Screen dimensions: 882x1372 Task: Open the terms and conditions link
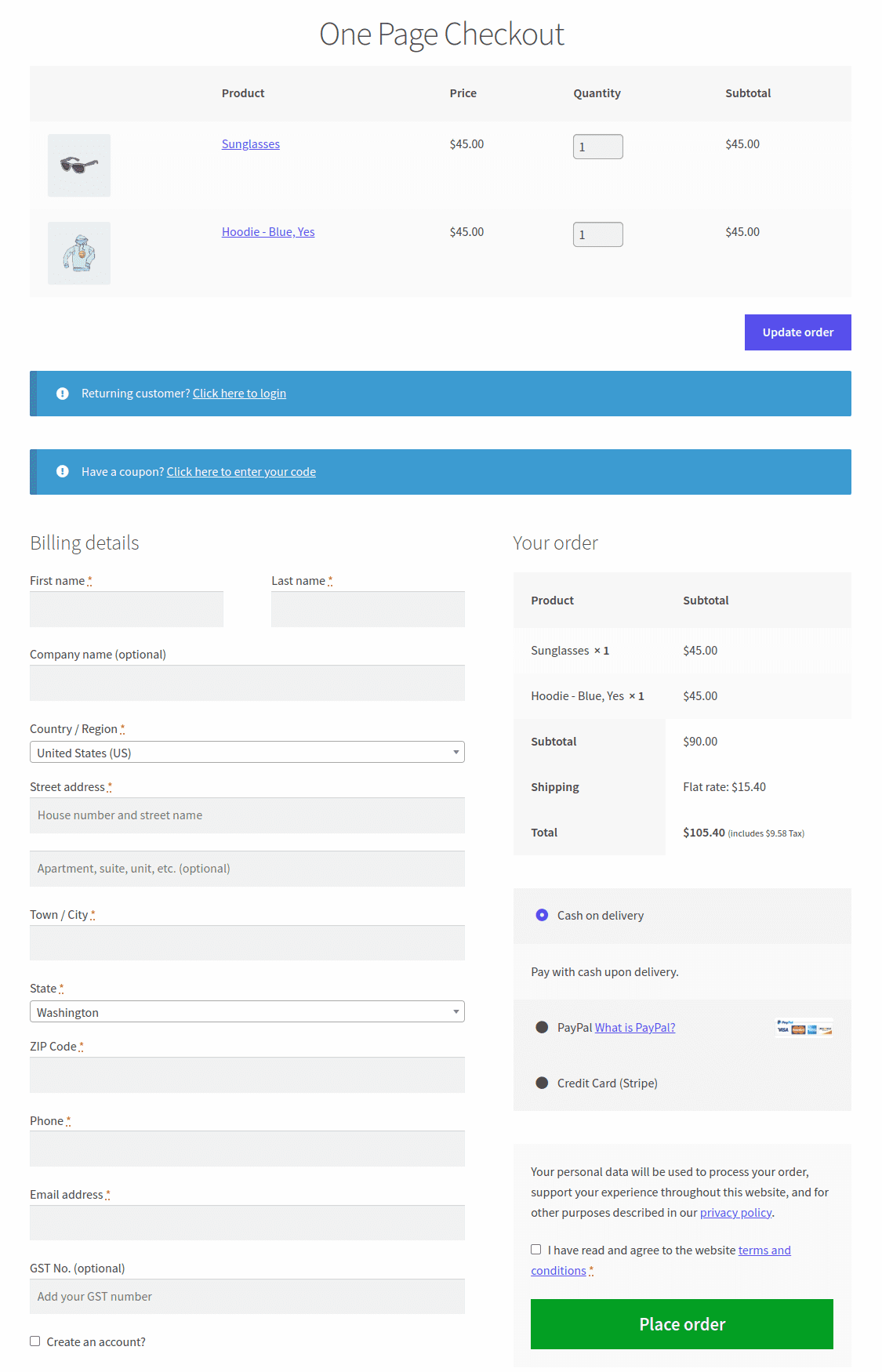(x=661, y=1261)
